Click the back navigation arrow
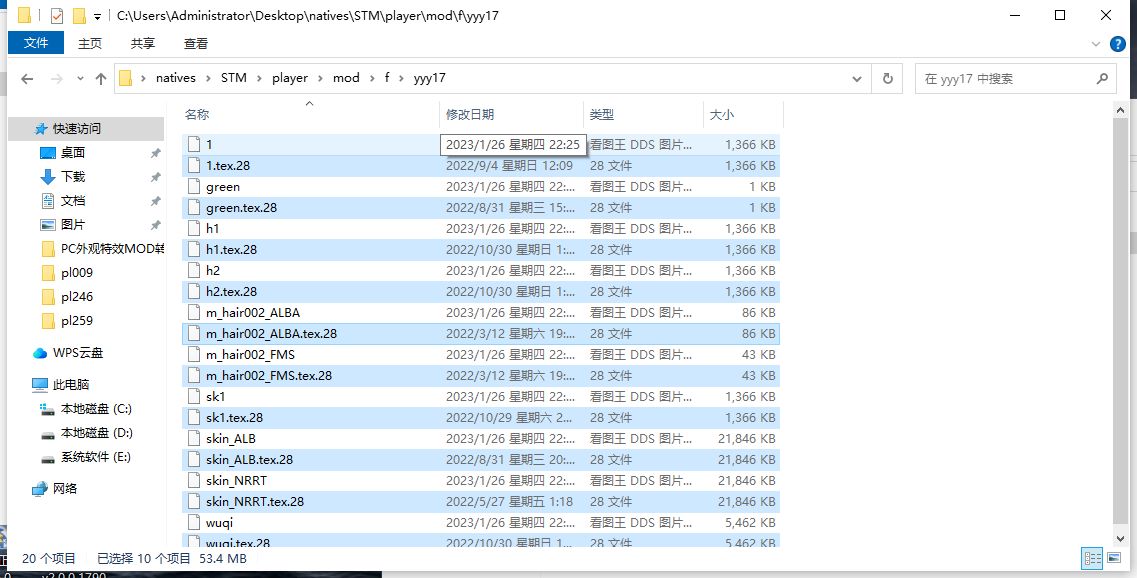 tap(27, 78)
